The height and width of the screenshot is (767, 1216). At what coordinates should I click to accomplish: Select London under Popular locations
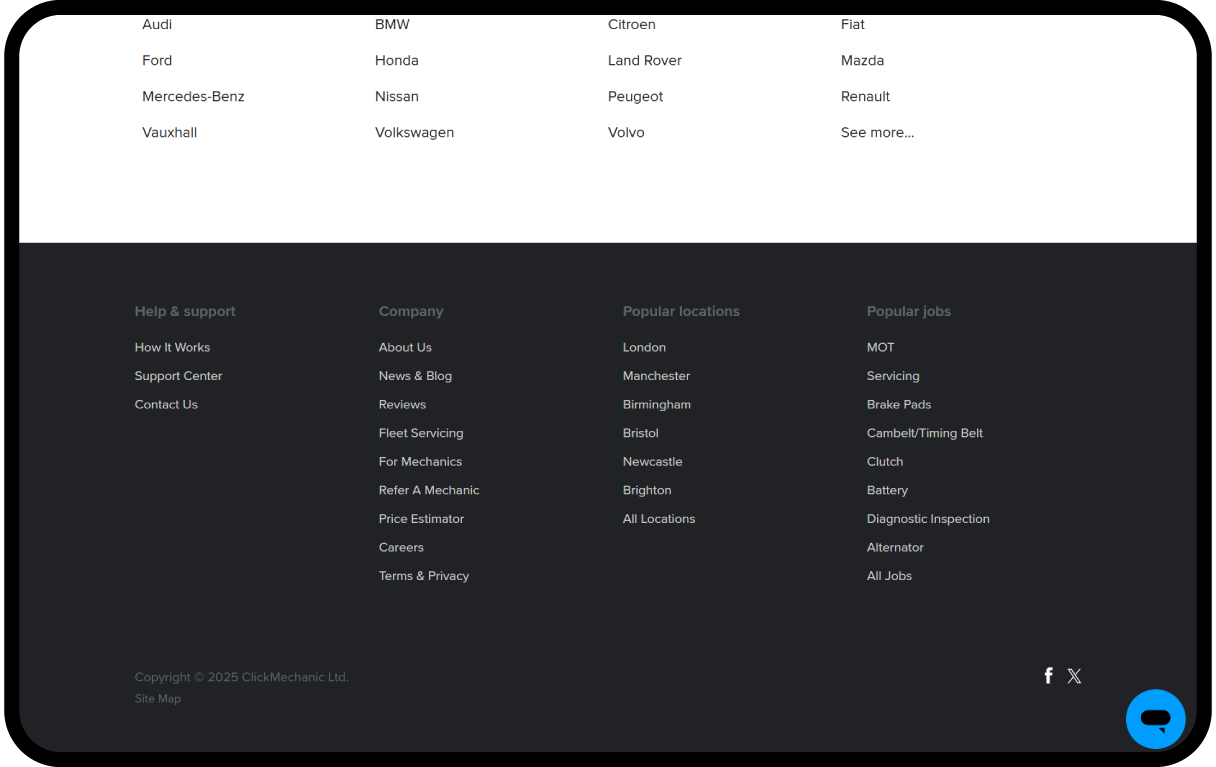pyautogui.click(x=644, y=347)
